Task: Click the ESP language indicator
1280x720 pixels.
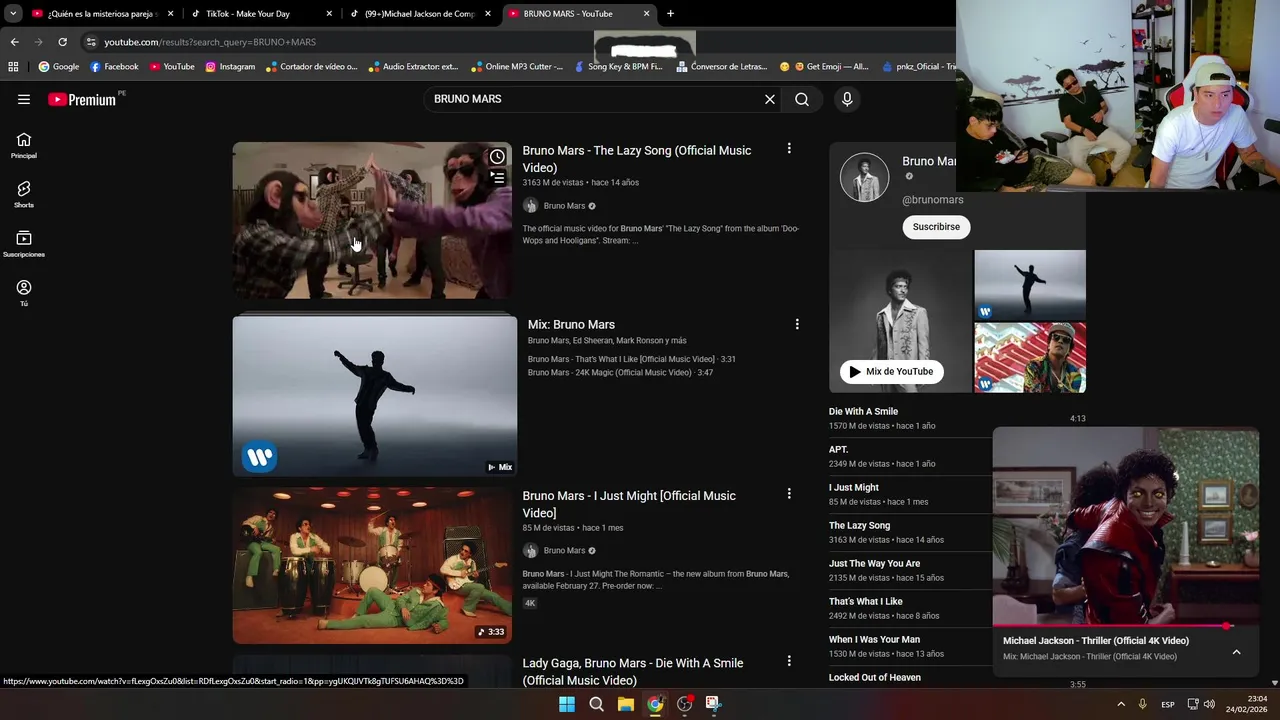Action: tap(1168, 704)
